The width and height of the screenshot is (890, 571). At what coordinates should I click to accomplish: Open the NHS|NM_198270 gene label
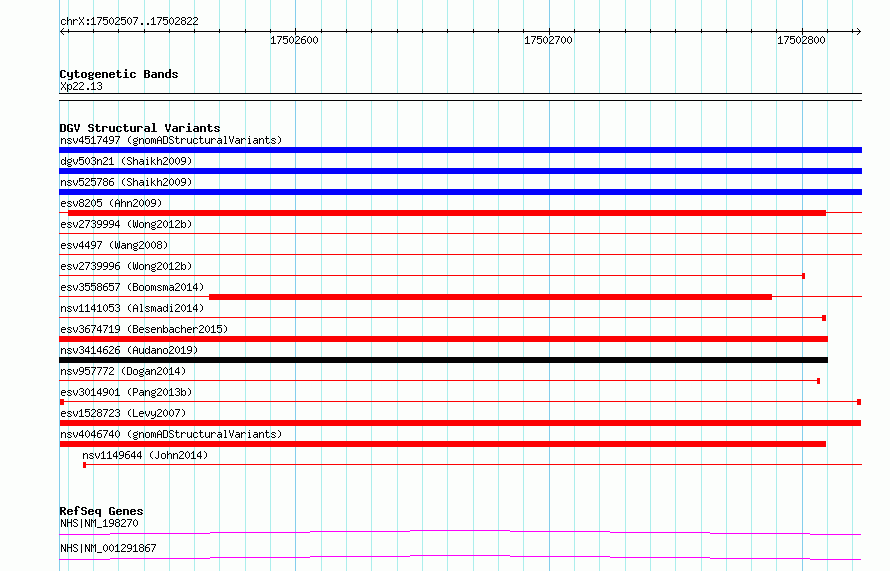[99, 523]
